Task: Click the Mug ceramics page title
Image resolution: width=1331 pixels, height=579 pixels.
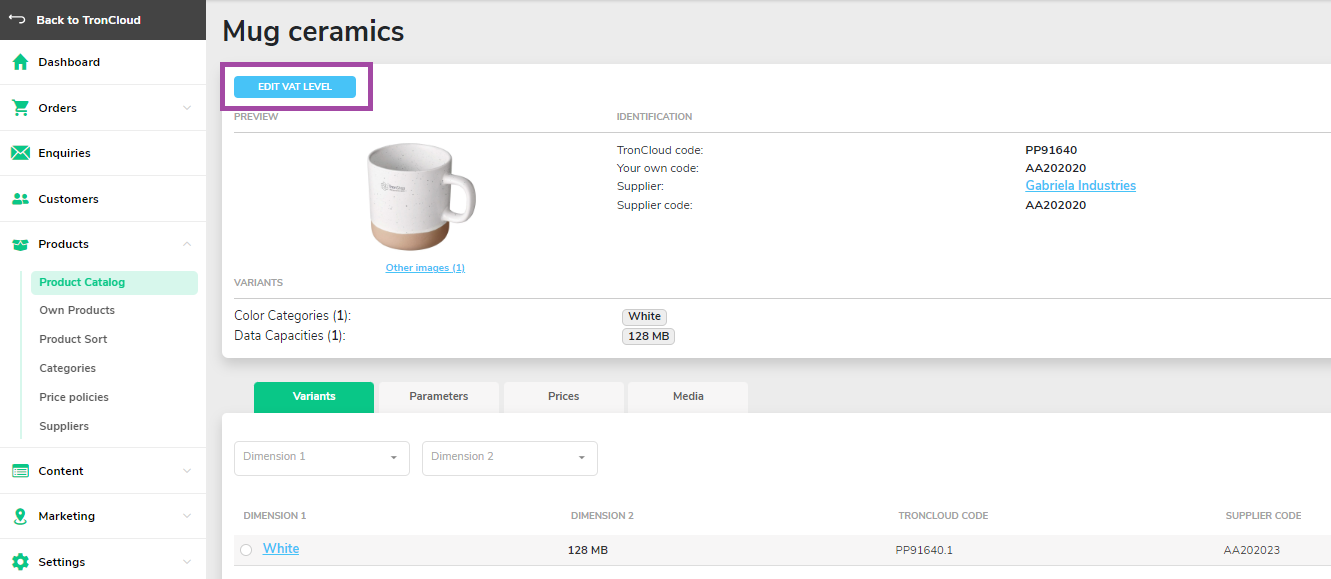Action: [x=313, y=32]
